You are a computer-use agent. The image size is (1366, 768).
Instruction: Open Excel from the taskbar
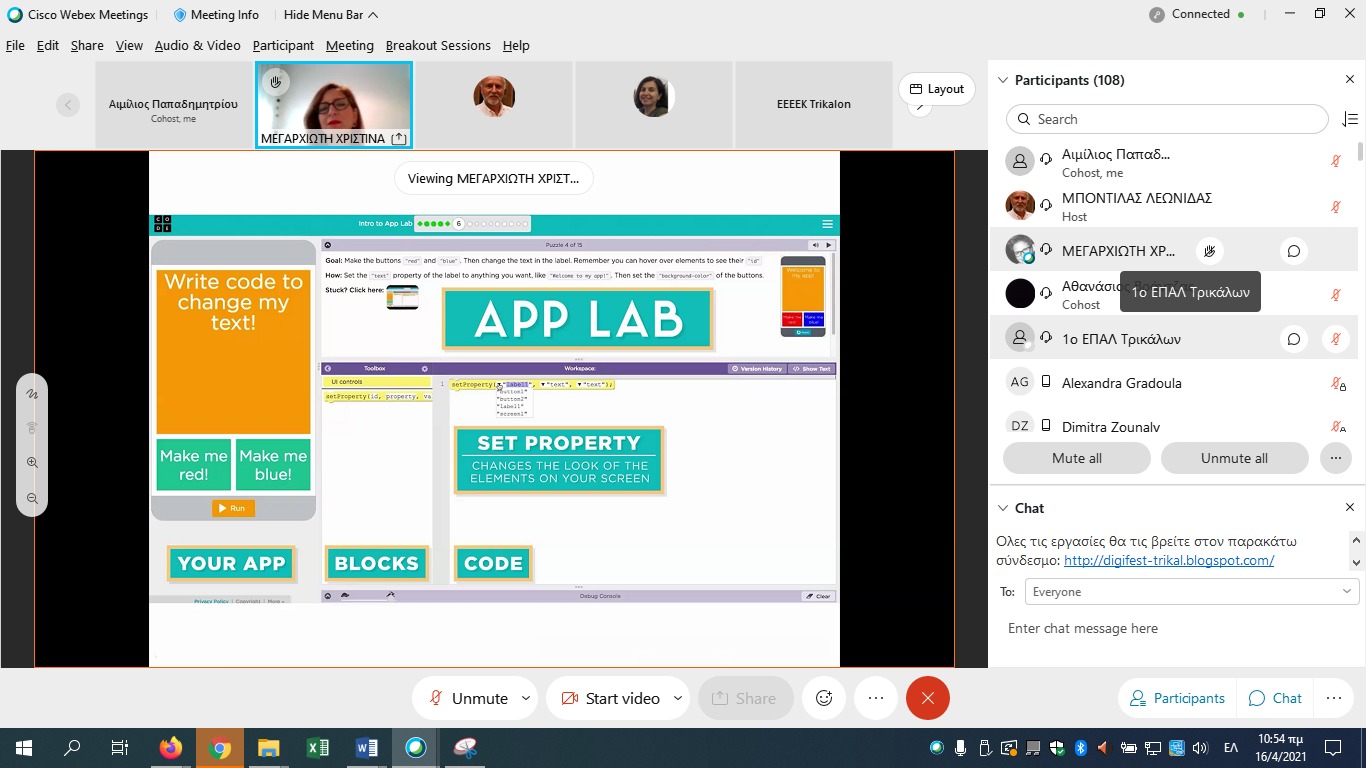pos(317,748)
